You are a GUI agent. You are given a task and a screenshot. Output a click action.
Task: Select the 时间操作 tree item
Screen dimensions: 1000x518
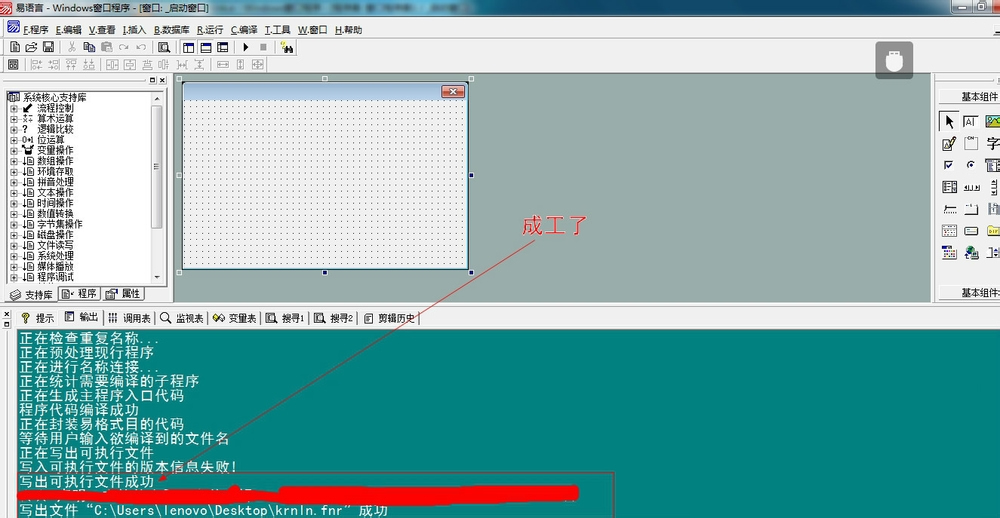click(x=55, y=203)
